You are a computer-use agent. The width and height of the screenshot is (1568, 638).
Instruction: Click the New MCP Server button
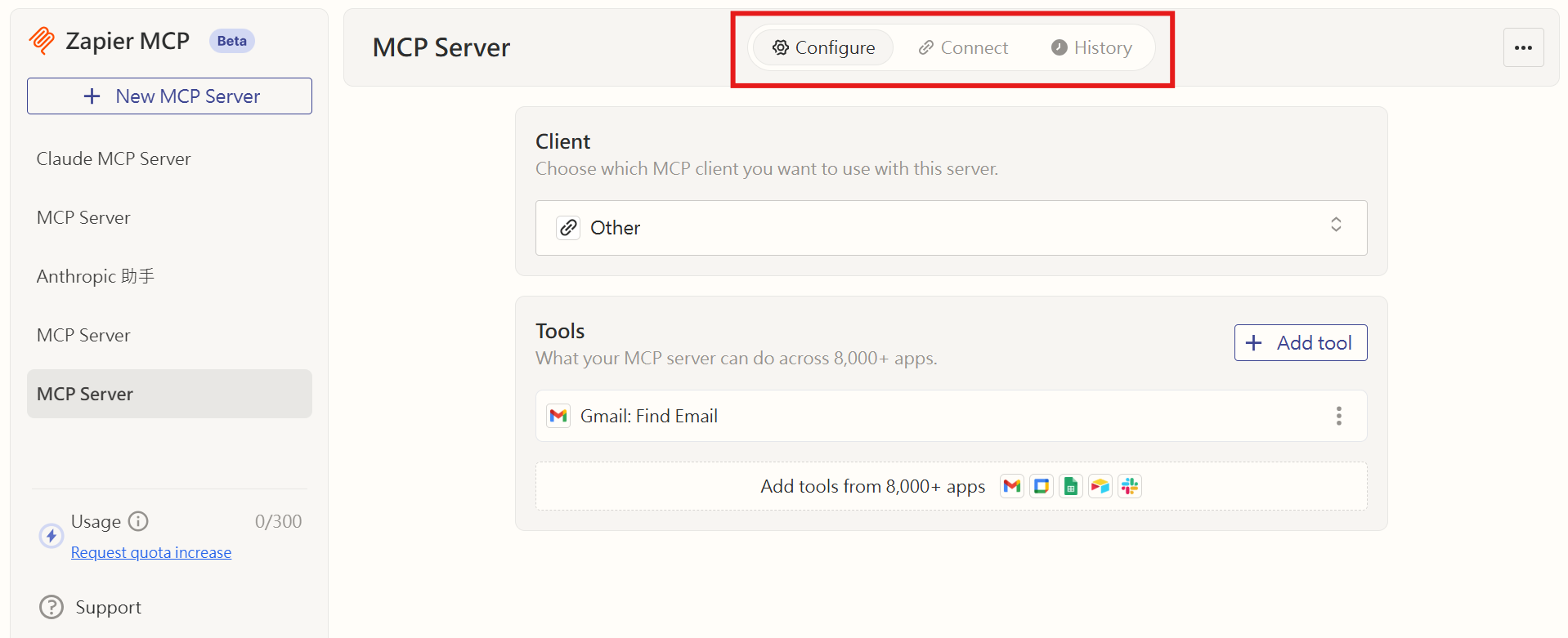coord(169,96)
